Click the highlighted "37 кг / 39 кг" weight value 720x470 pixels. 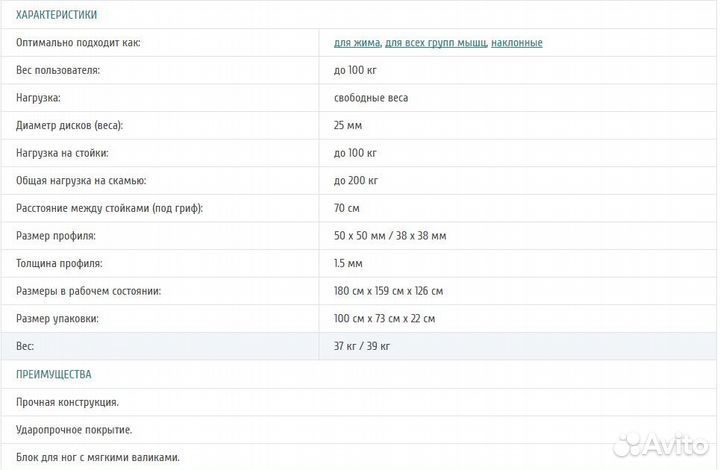362,346
